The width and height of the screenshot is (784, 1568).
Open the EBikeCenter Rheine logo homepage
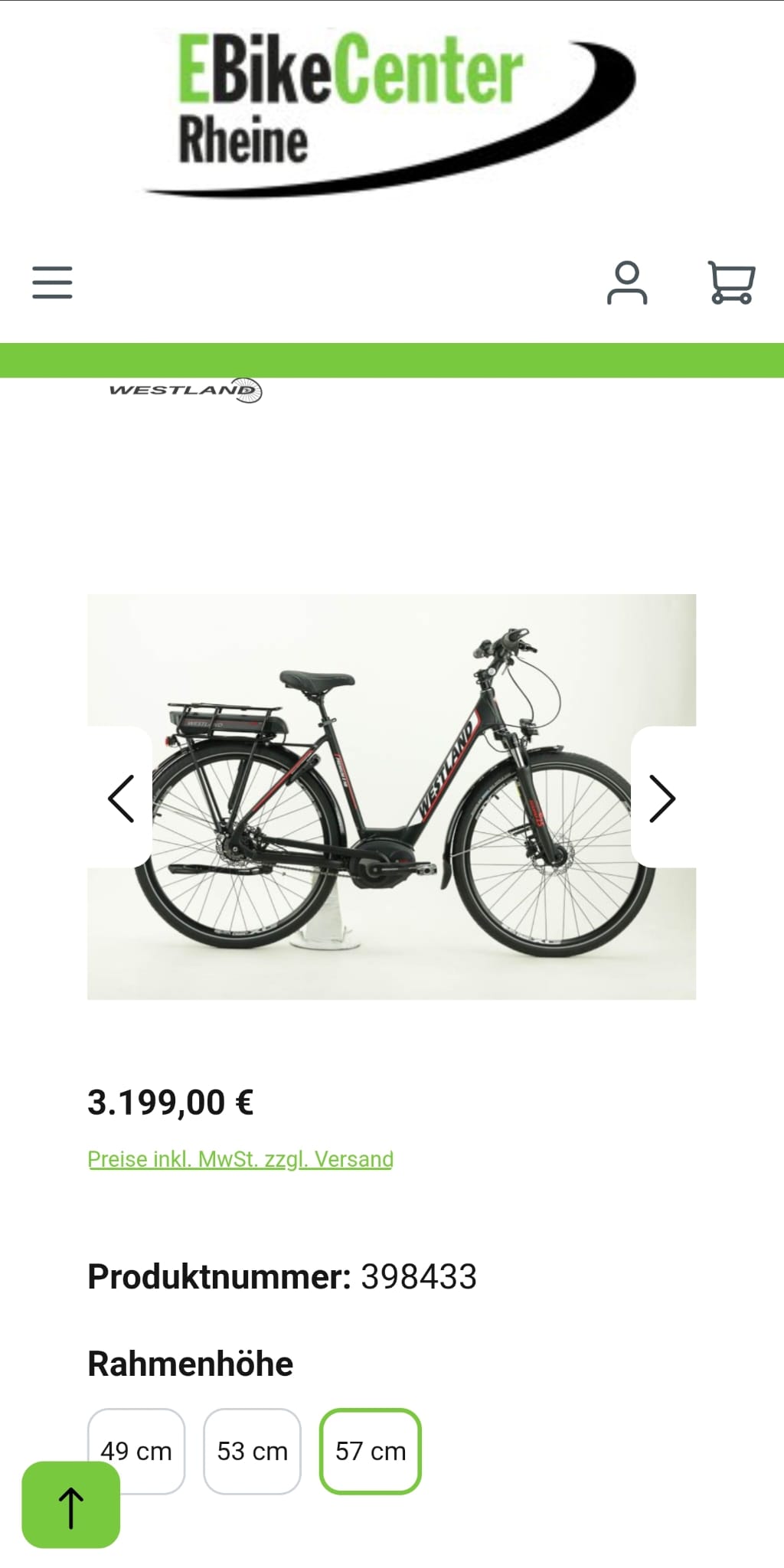(390, 111)
